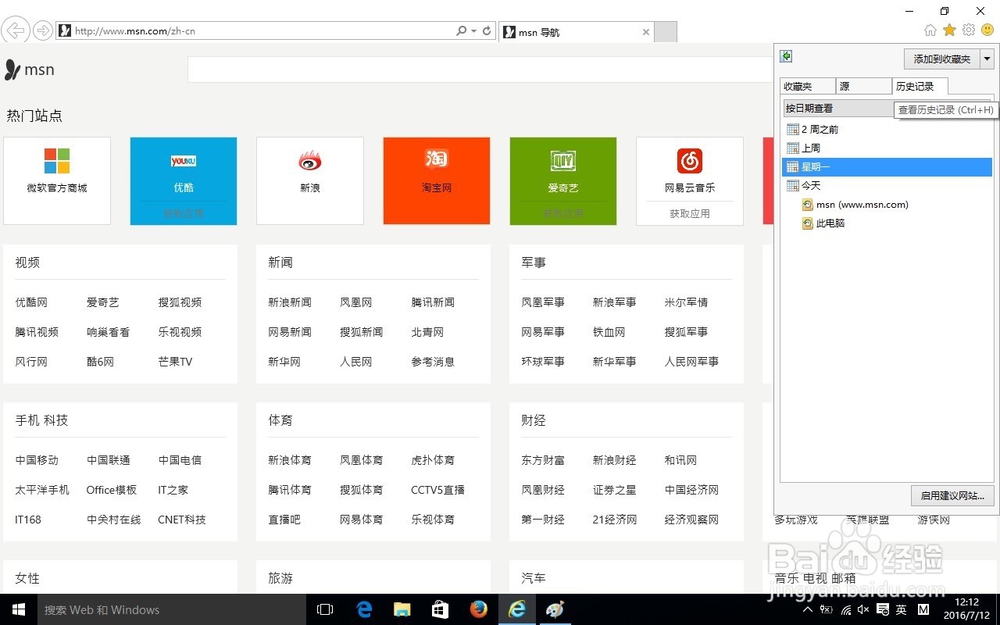Click the 启用建议网站 button
Screen dimensions: 1000x625
[952, 496]
